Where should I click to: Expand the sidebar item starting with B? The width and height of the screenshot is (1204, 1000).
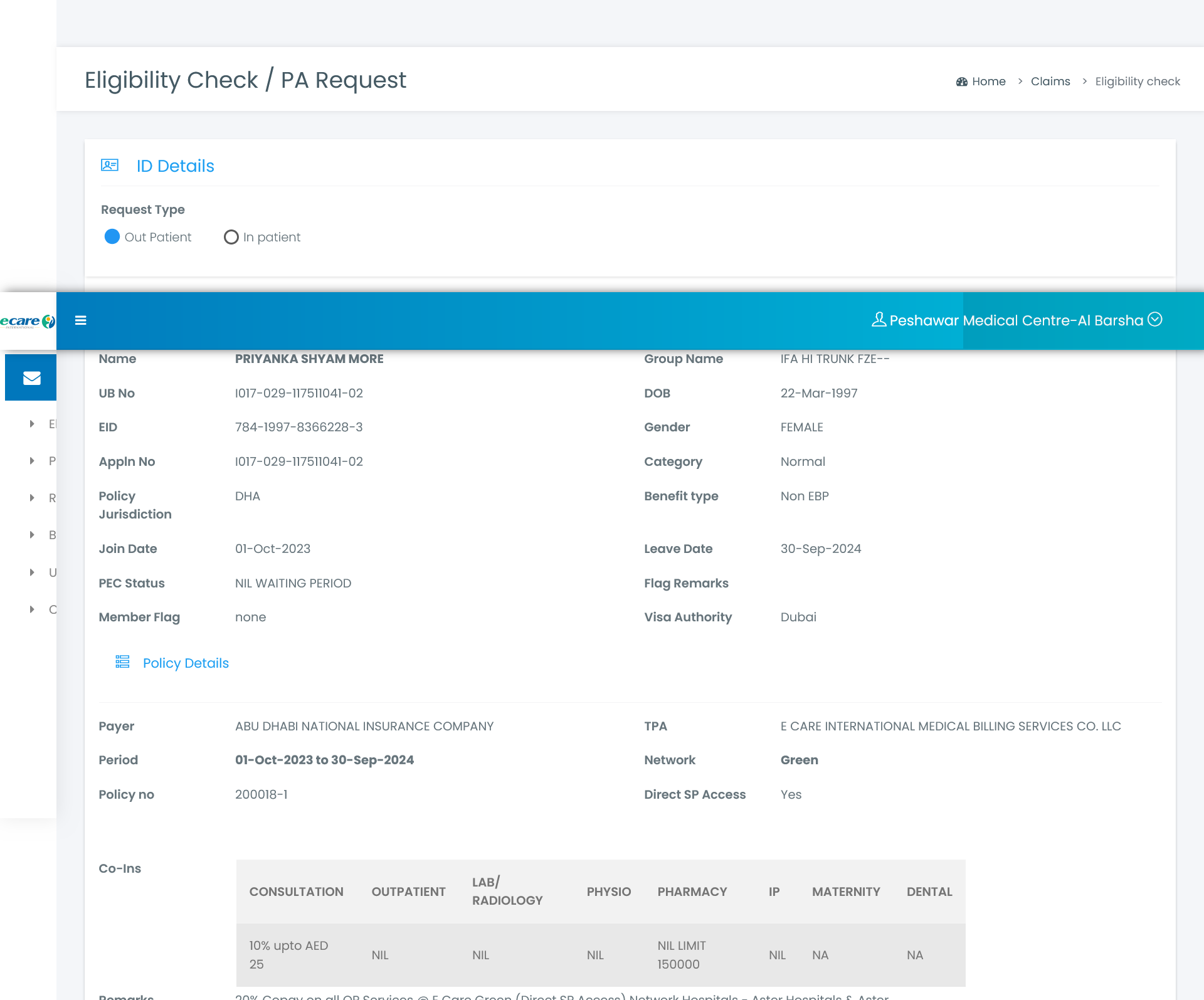pyautogui.click(x=33, y=535)
